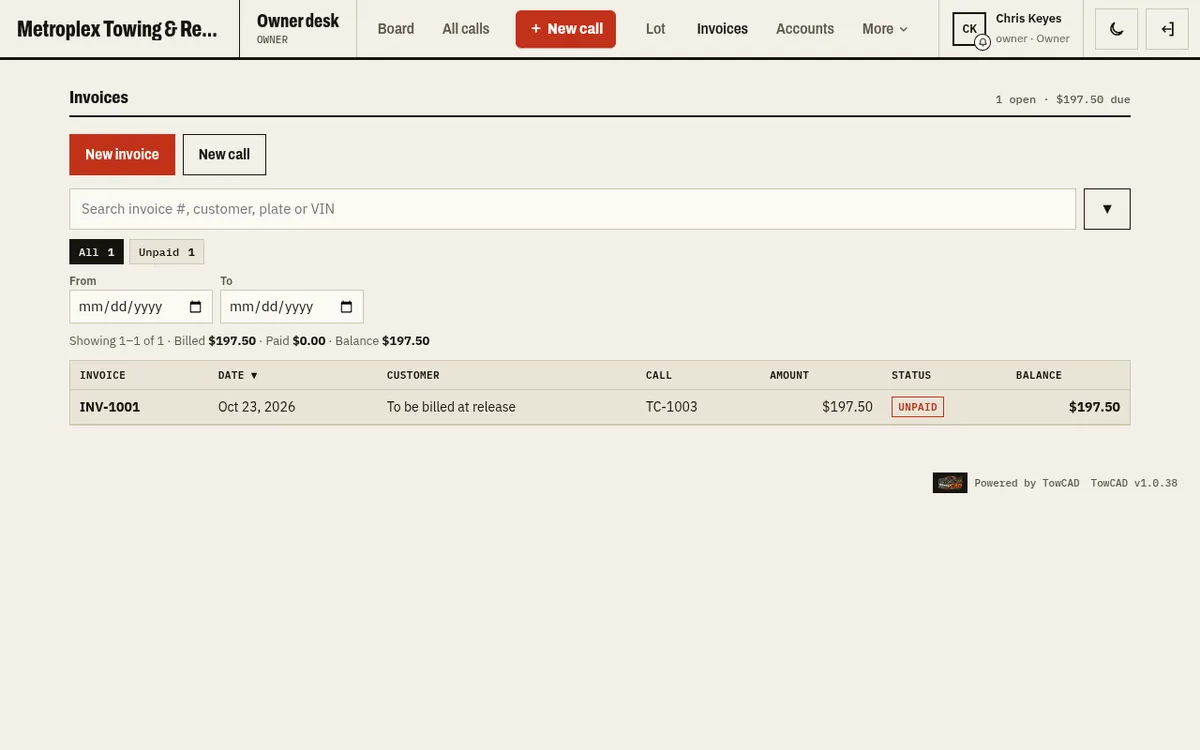Click the TowCAD v1.0.38 version text
Screen dimensions: 1200x750
pos(1134,483)
